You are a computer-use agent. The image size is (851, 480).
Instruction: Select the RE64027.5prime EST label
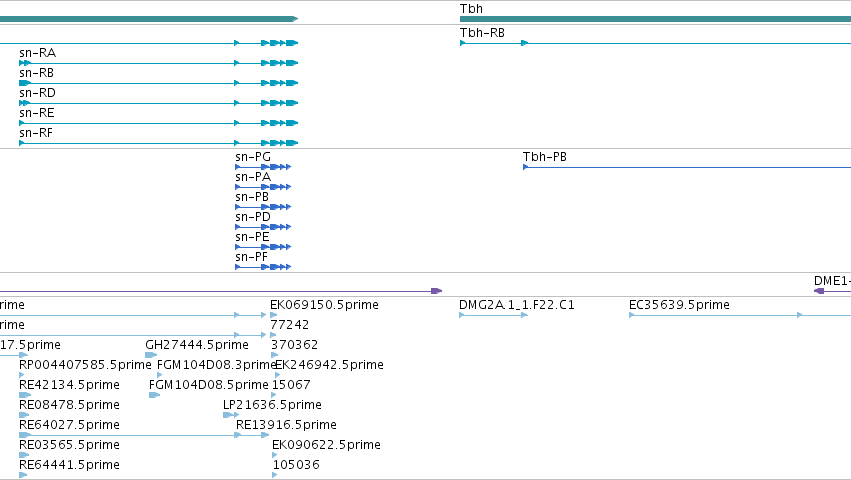click(x=69, y=425)
